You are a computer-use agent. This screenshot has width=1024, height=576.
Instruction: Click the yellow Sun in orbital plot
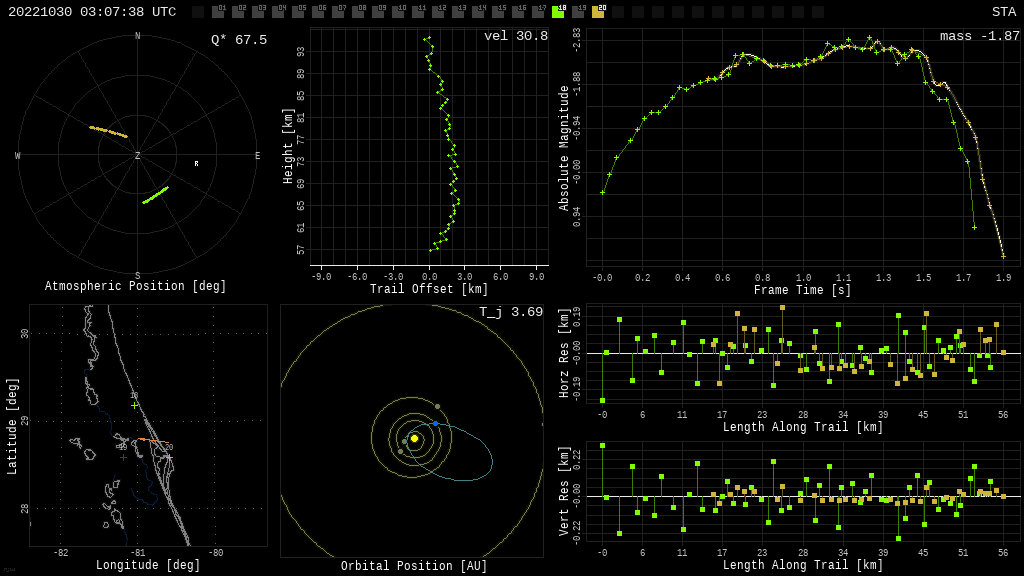(x=414, y=438)
